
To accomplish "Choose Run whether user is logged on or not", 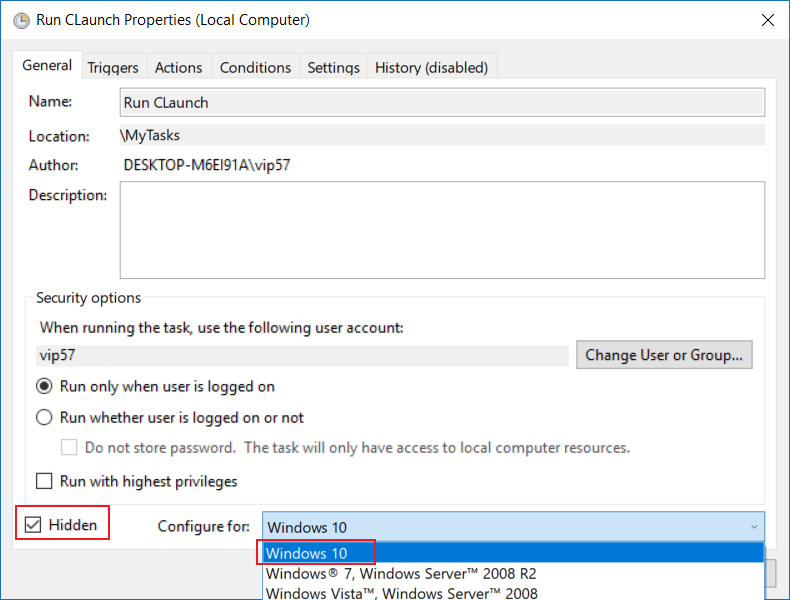I will 45,418.
